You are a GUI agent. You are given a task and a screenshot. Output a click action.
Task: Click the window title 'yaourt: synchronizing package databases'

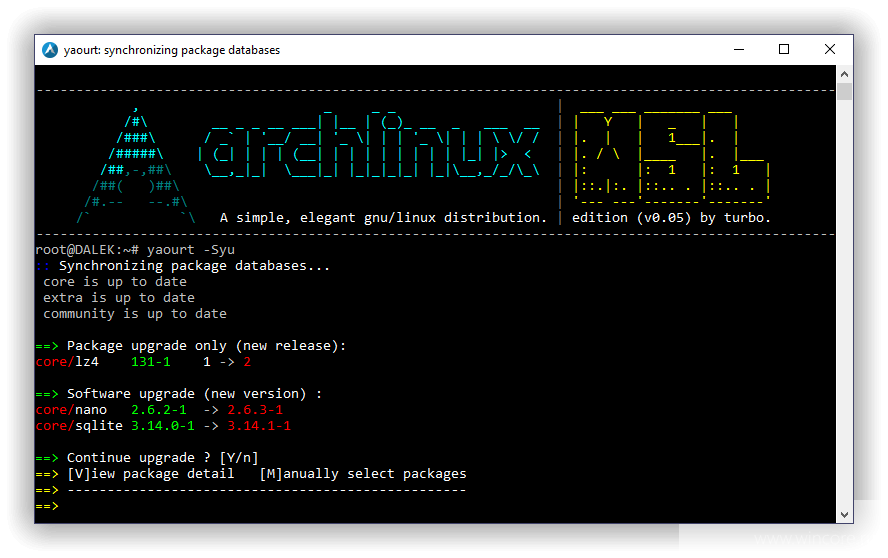172,50
